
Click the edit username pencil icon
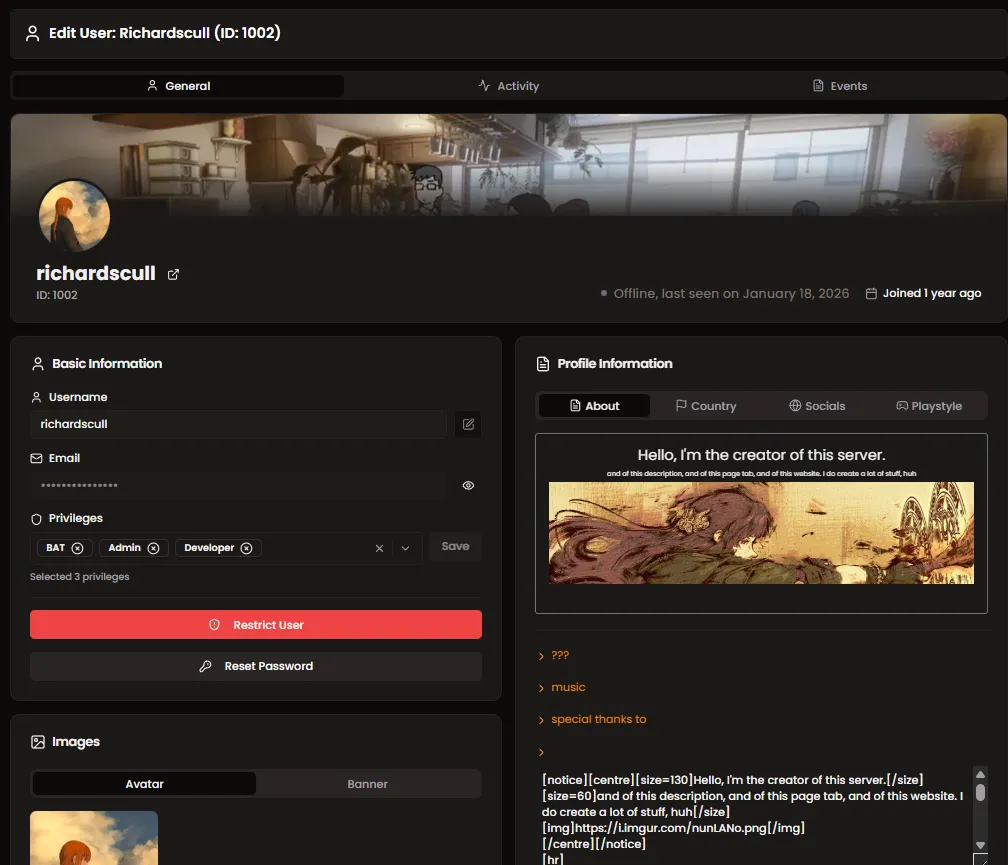468,424
